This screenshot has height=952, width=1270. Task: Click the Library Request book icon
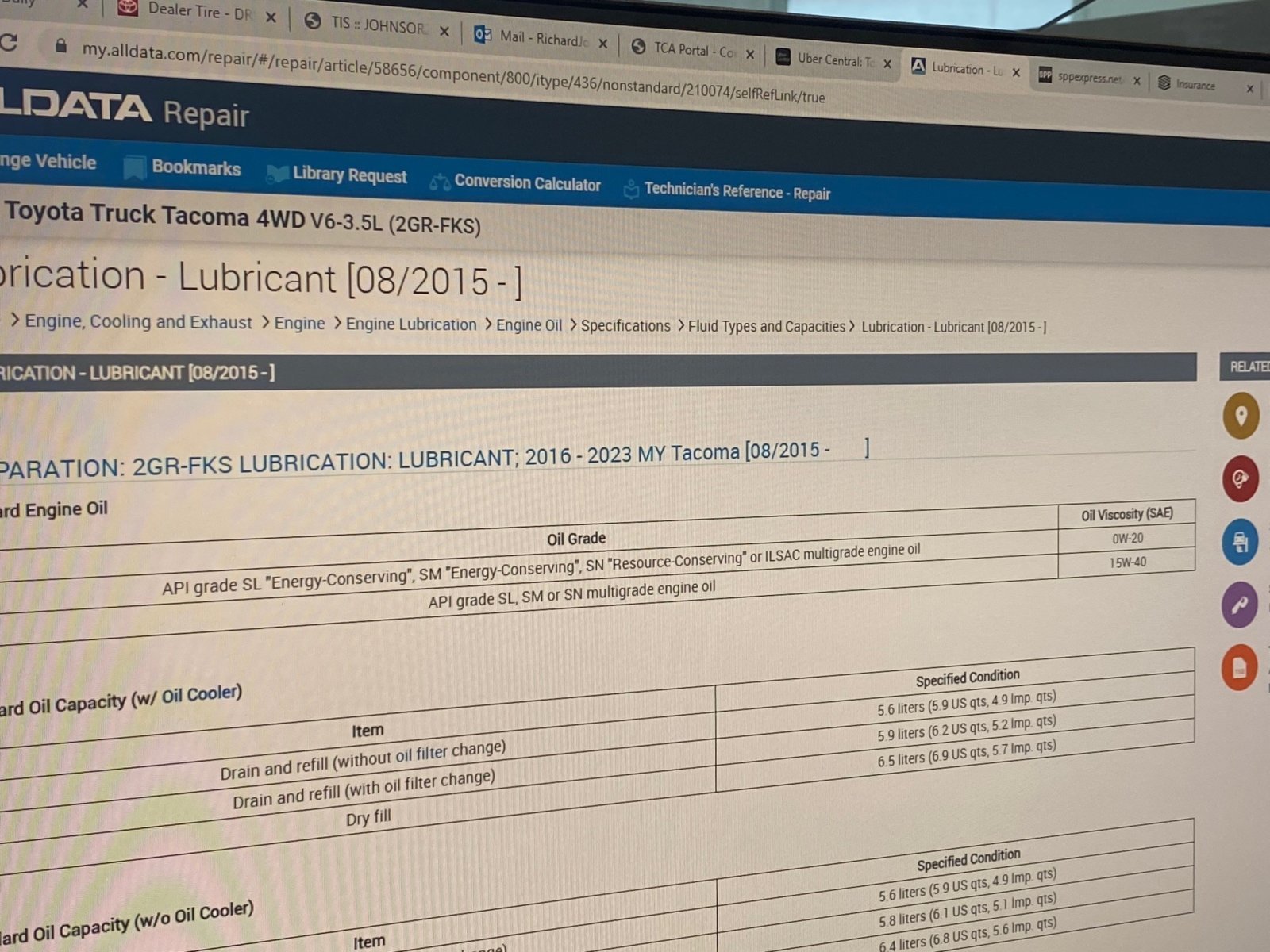[277, 174]
